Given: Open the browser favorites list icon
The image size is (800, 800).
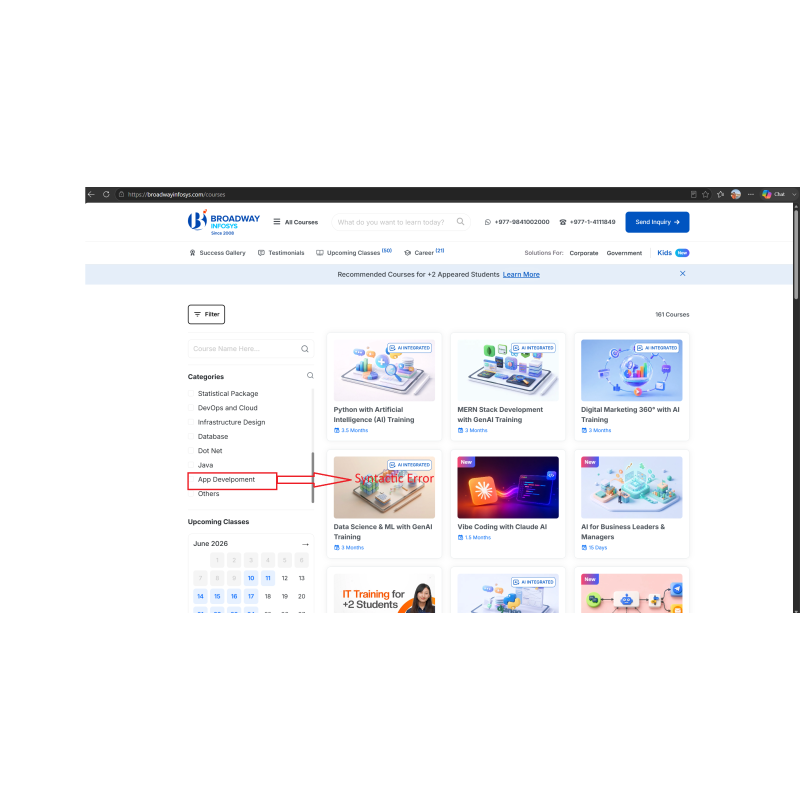Looking at the screenshot, I should click(720, 194).
